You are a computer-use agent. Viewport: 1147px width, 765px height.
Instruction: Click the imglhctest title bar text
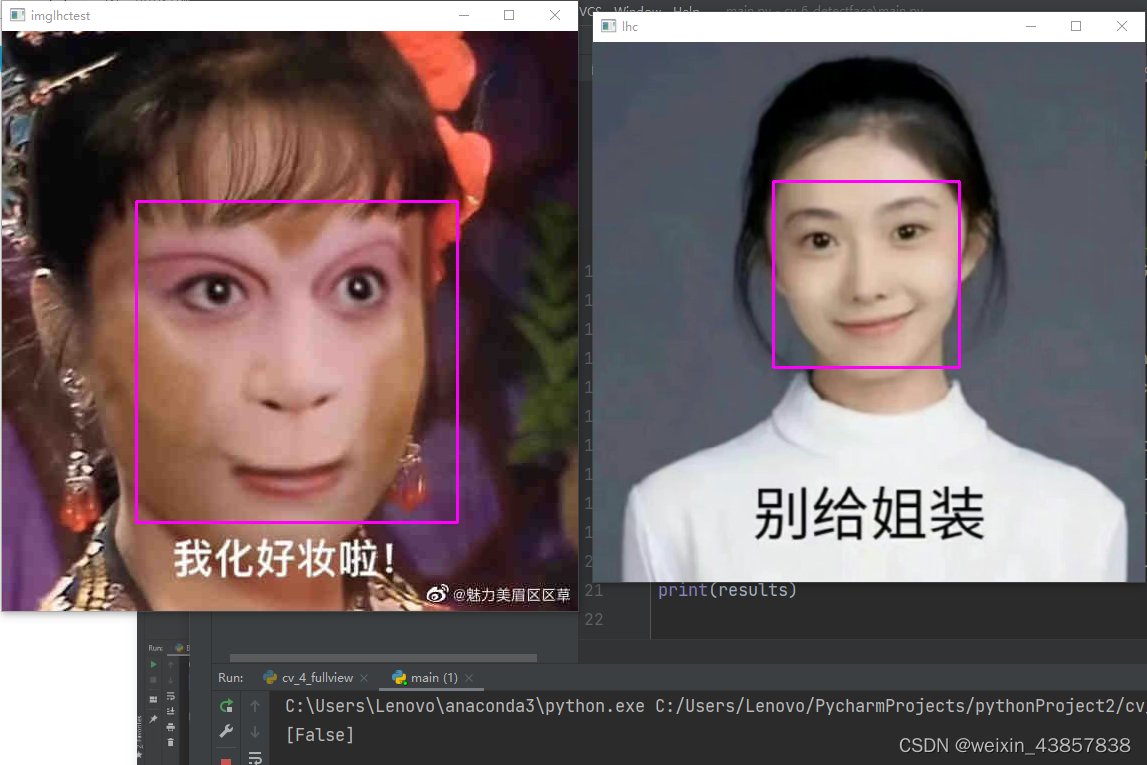point(60,15)
